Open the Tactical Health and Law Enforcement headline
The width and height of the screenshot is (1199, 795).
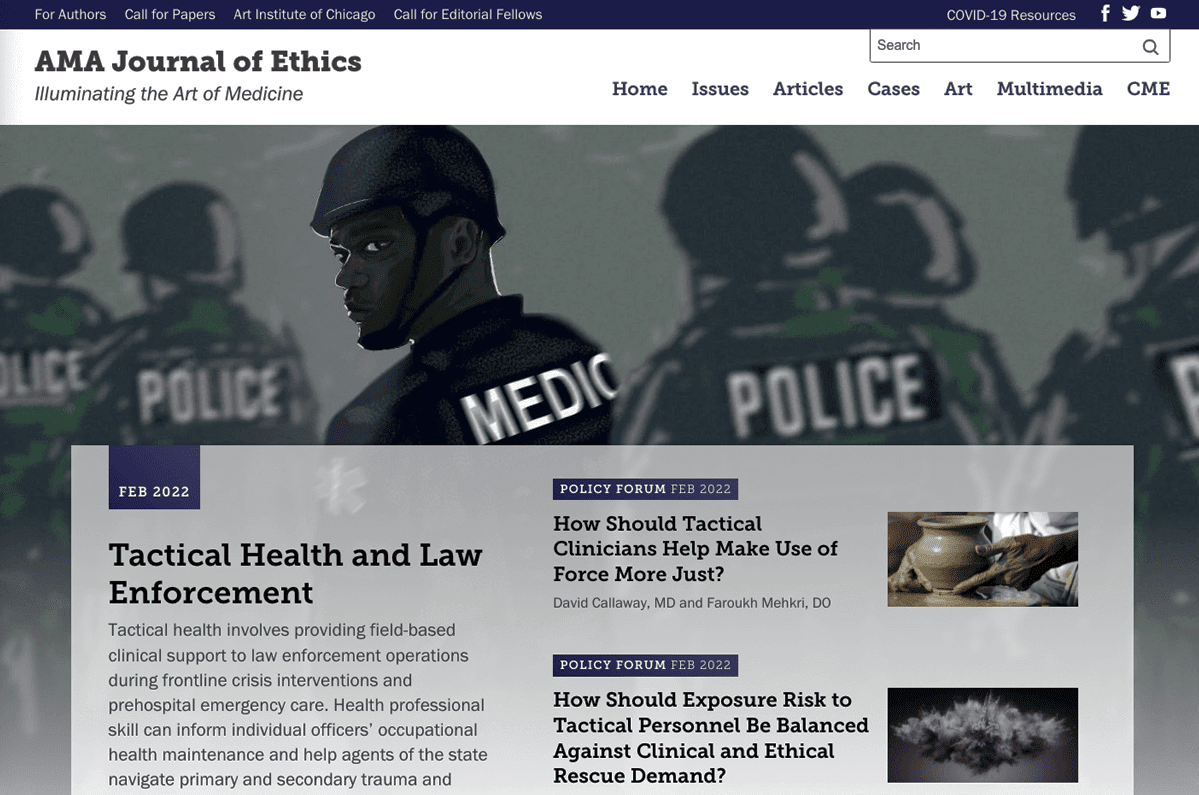point(295,573)
